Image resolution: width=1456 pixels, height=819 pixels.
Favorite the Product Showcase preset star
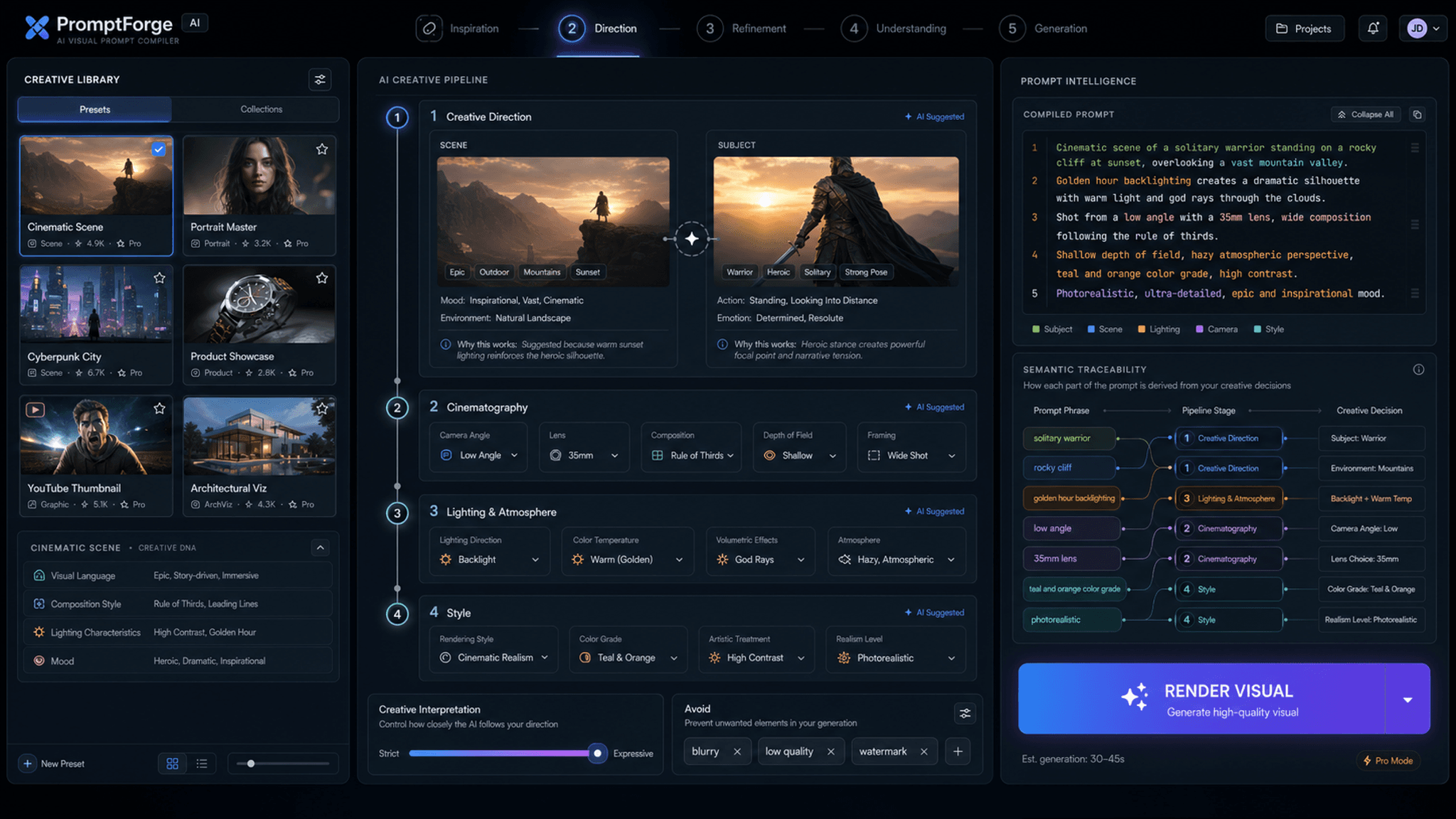coord(322,278)
